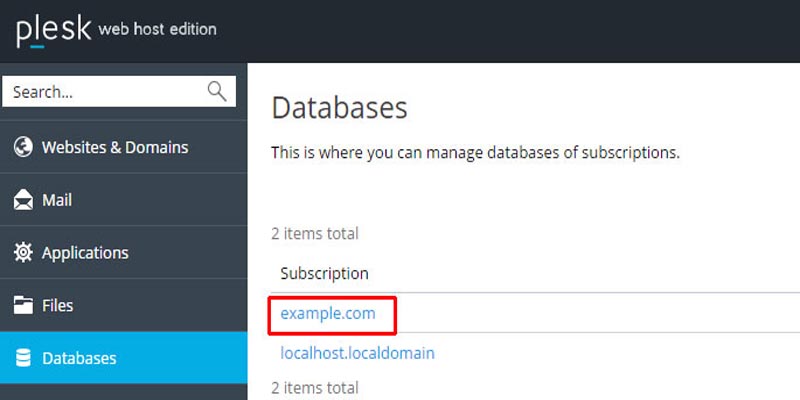The width and height of the screenshot is (800, 400).
Task: Navigate to the Files menu label
Action: tap(58, 305)
